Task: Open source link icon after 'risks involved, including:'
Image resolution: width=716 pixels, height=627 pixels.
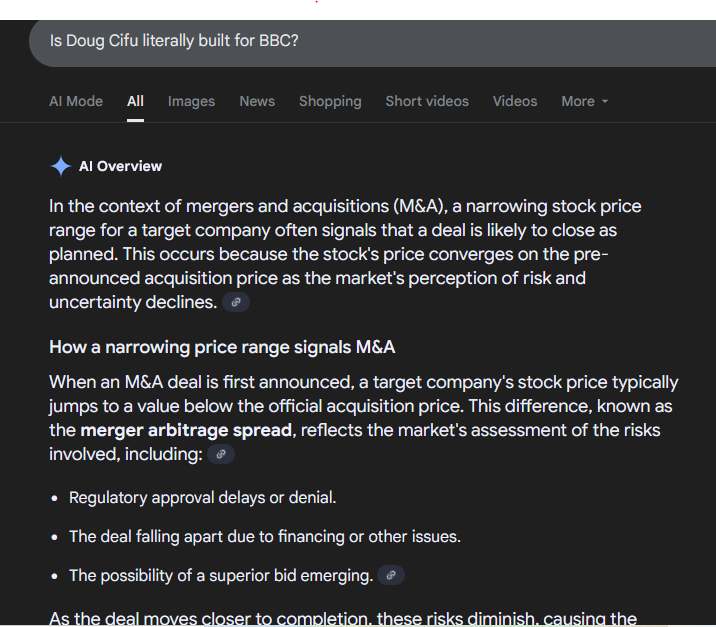Action: pyautogui.click(x=221, y=454)
